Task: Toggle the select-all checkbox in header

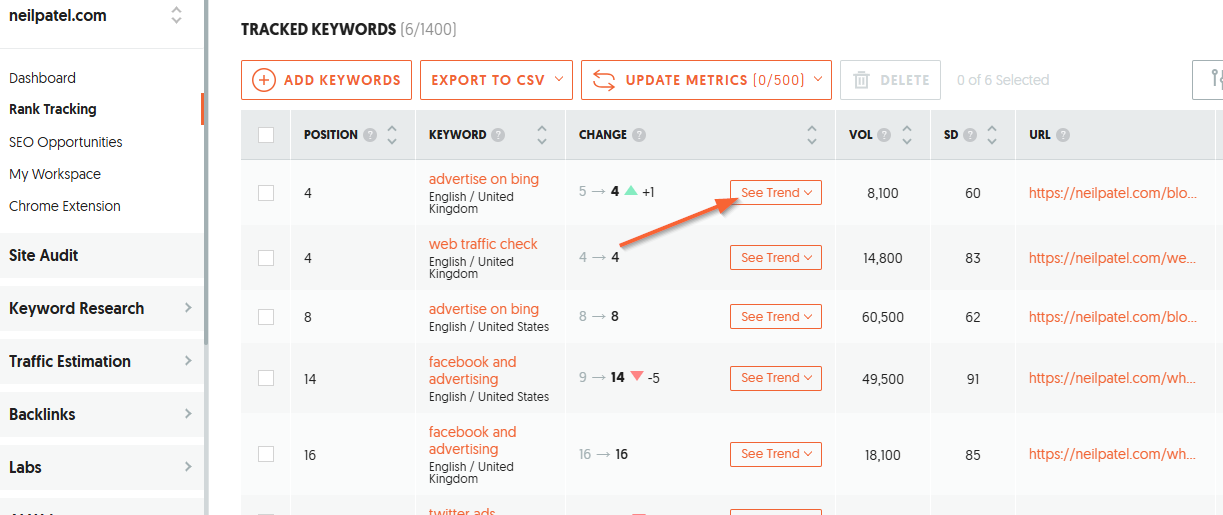Action: pyautogui.click(x=266, y=135)
